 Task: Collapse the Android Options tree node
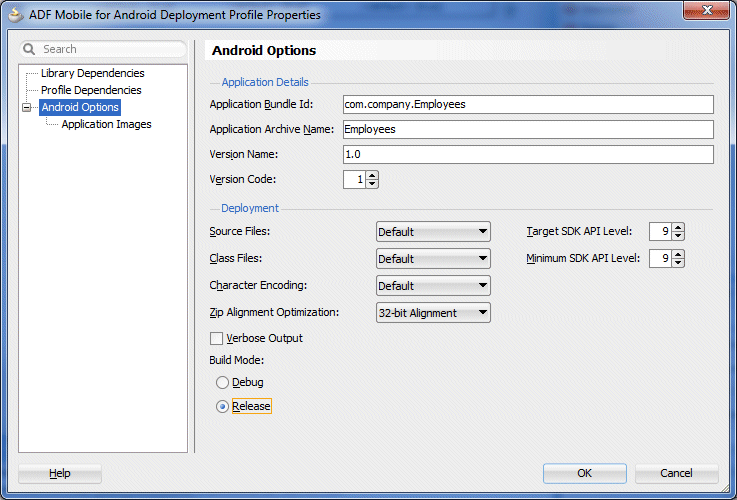click(x=27, y=108)
